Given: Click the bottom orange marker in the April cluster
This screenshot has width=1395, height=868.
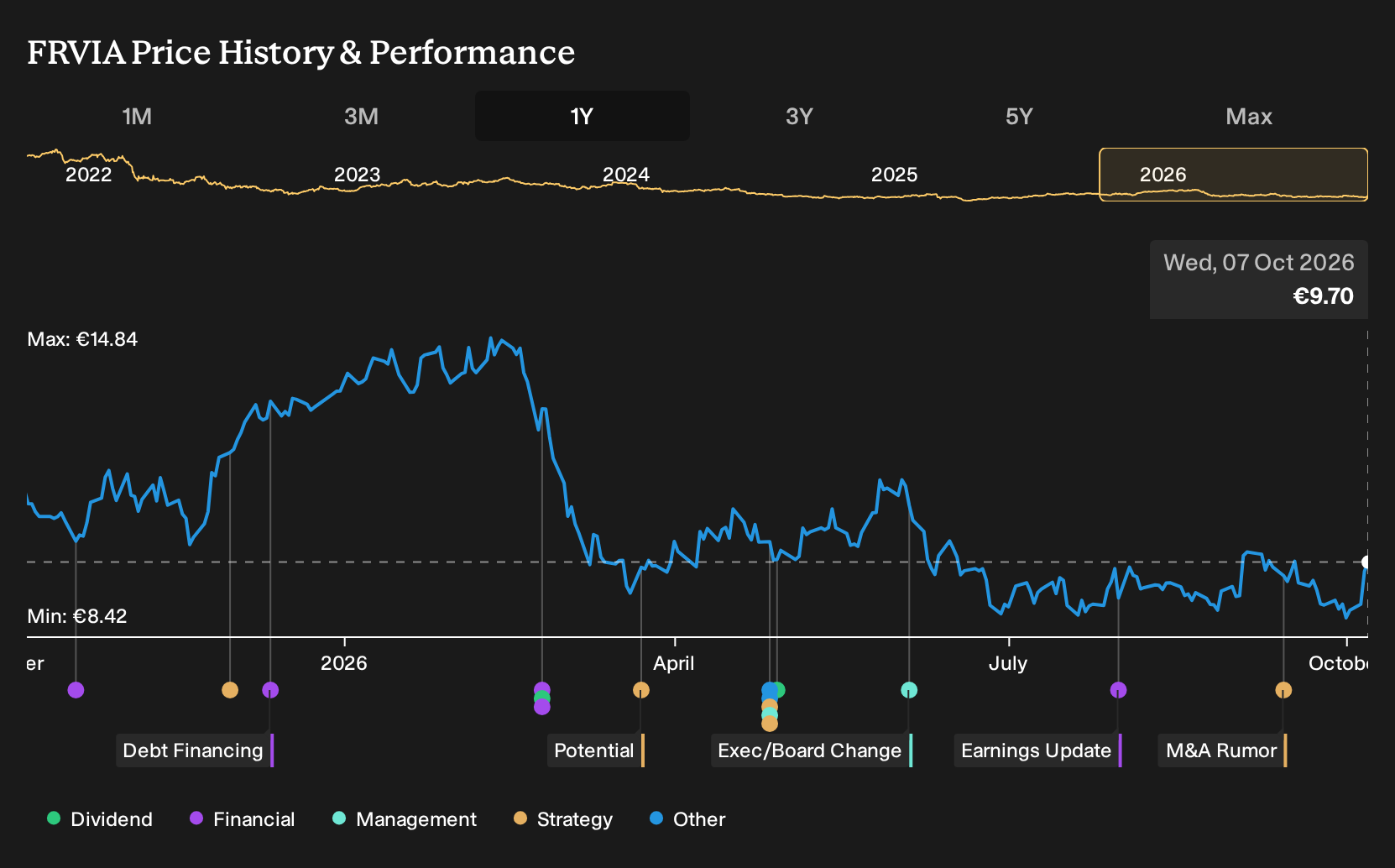Looking at the screenshot, I should coord(770,723).
